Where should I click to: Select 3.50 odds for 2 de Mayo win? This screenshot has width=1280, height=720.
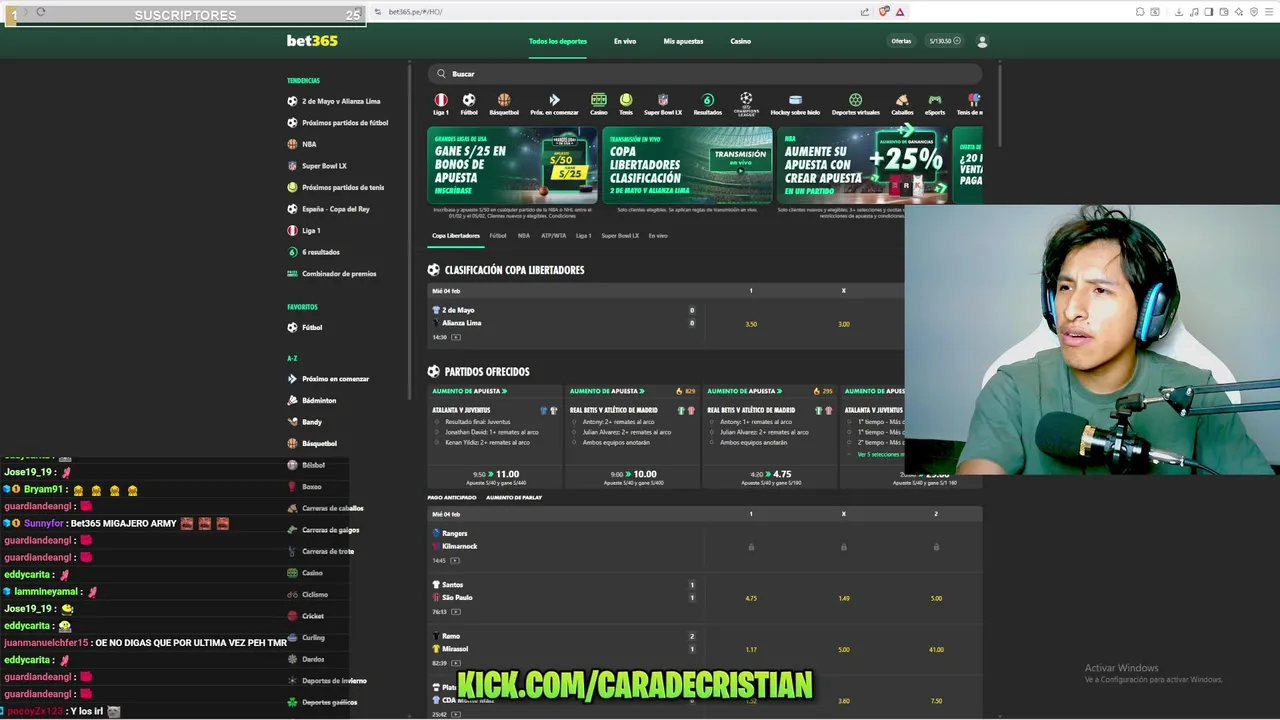click(x=751, y=324)
